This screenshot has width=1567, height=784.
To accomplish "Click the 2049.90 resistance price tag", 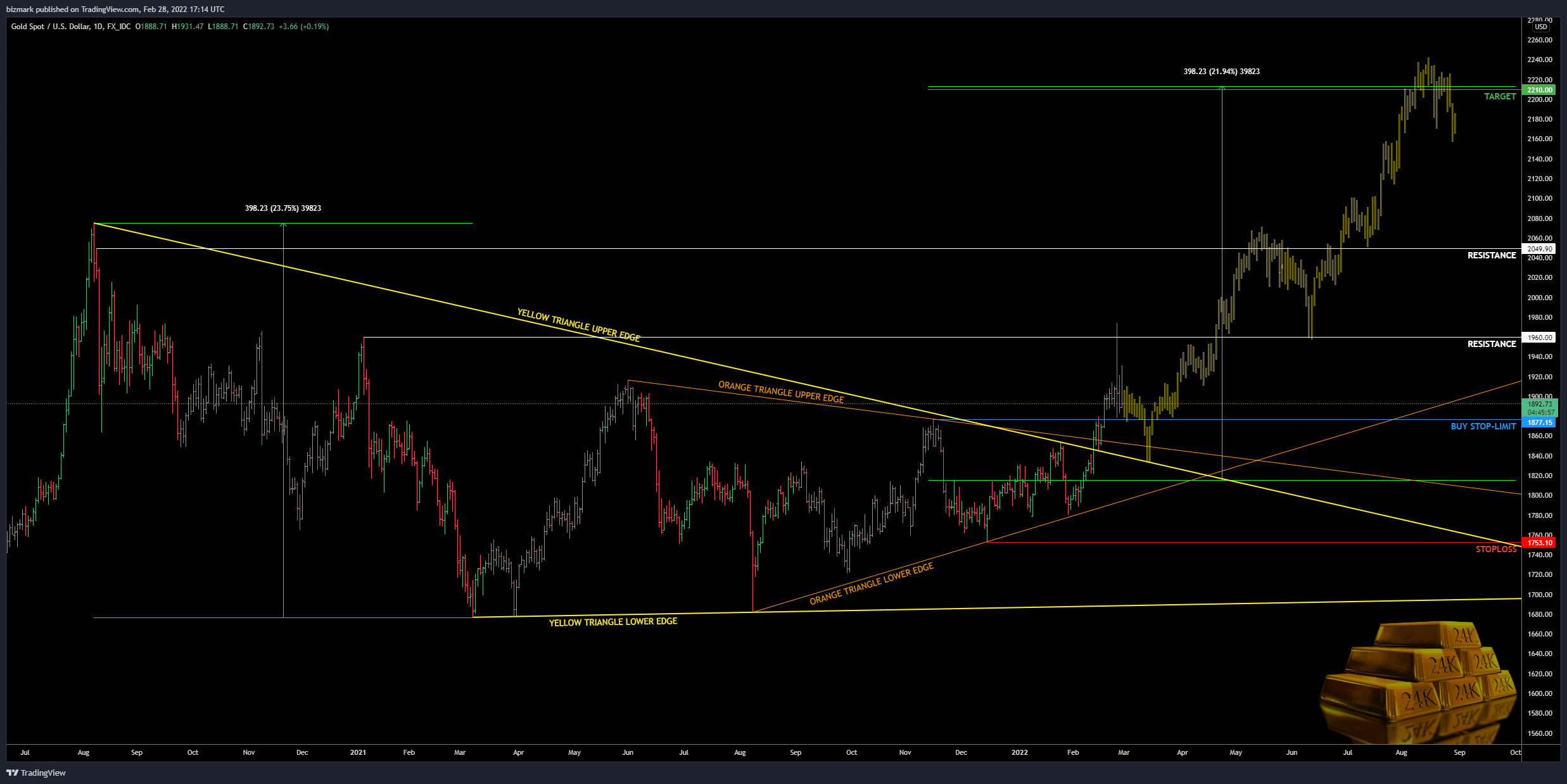I will pos(1539,249).
